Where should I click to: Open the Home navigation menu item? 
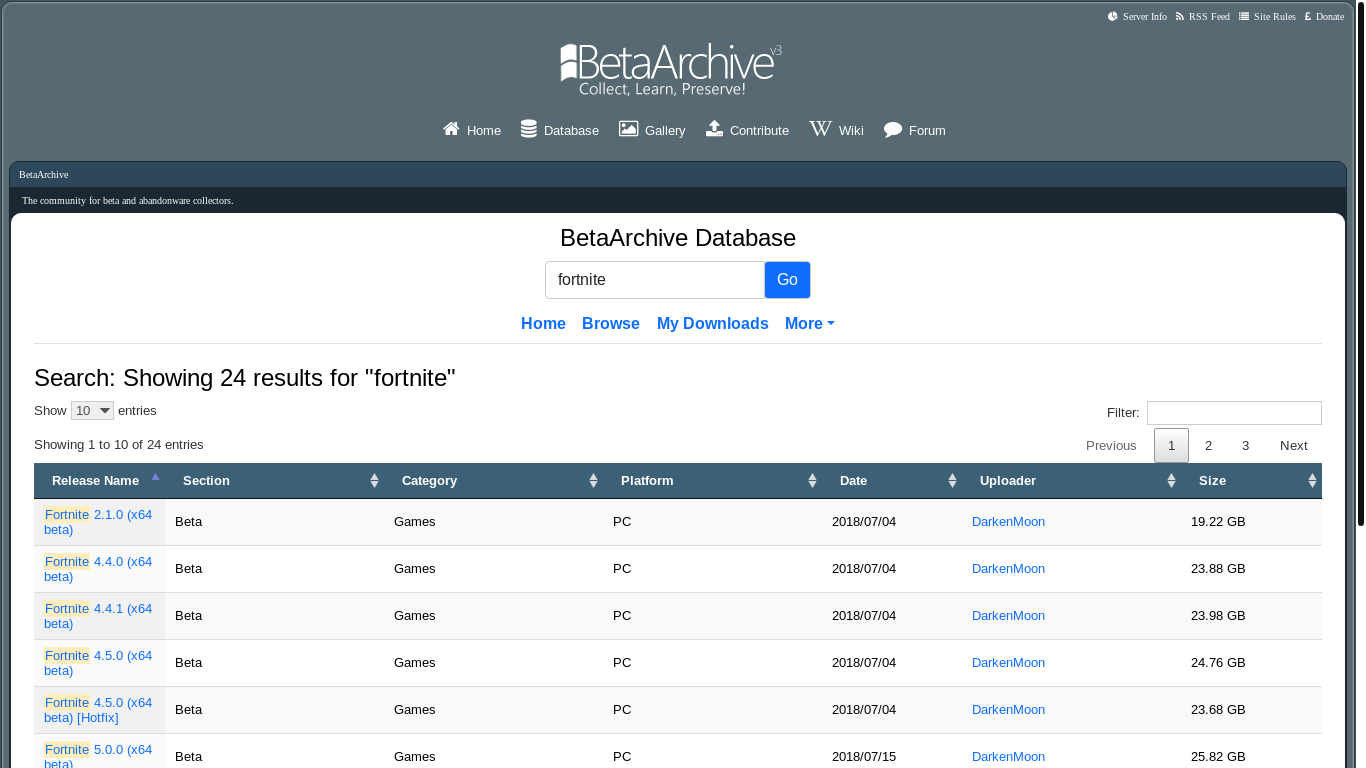click(x=472, y=130)
